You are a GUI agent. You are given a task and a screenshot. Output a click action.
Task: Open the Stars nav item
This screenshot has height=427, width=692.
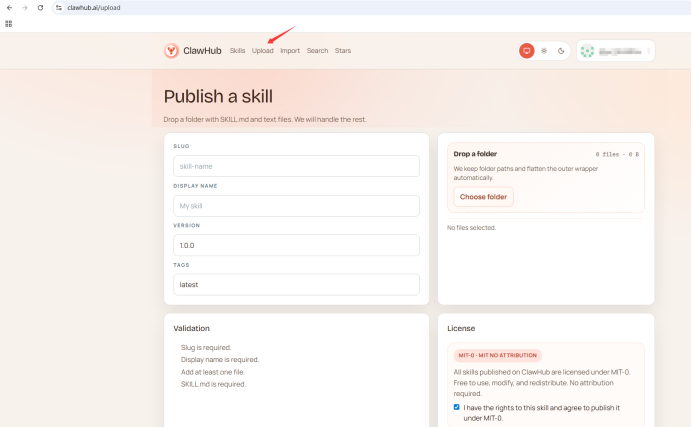pyautogui.click(x=342, y=51)
